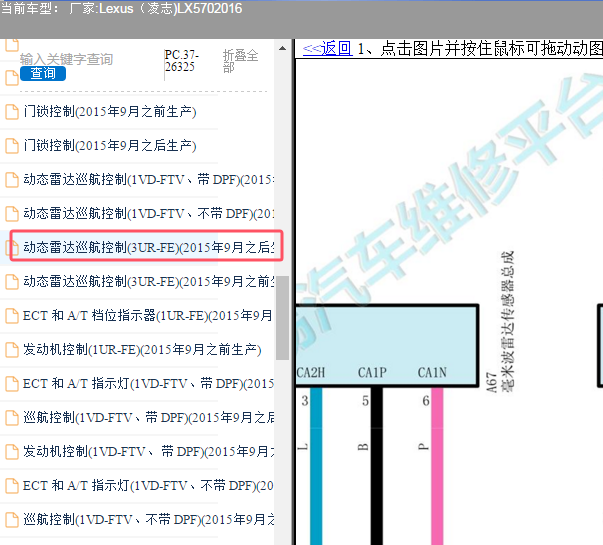Select 动态雷达巡航控制(3UR-FE)(2015年9月之后) entry
This screenshot has height=545, width=603.
coord(148,247)
